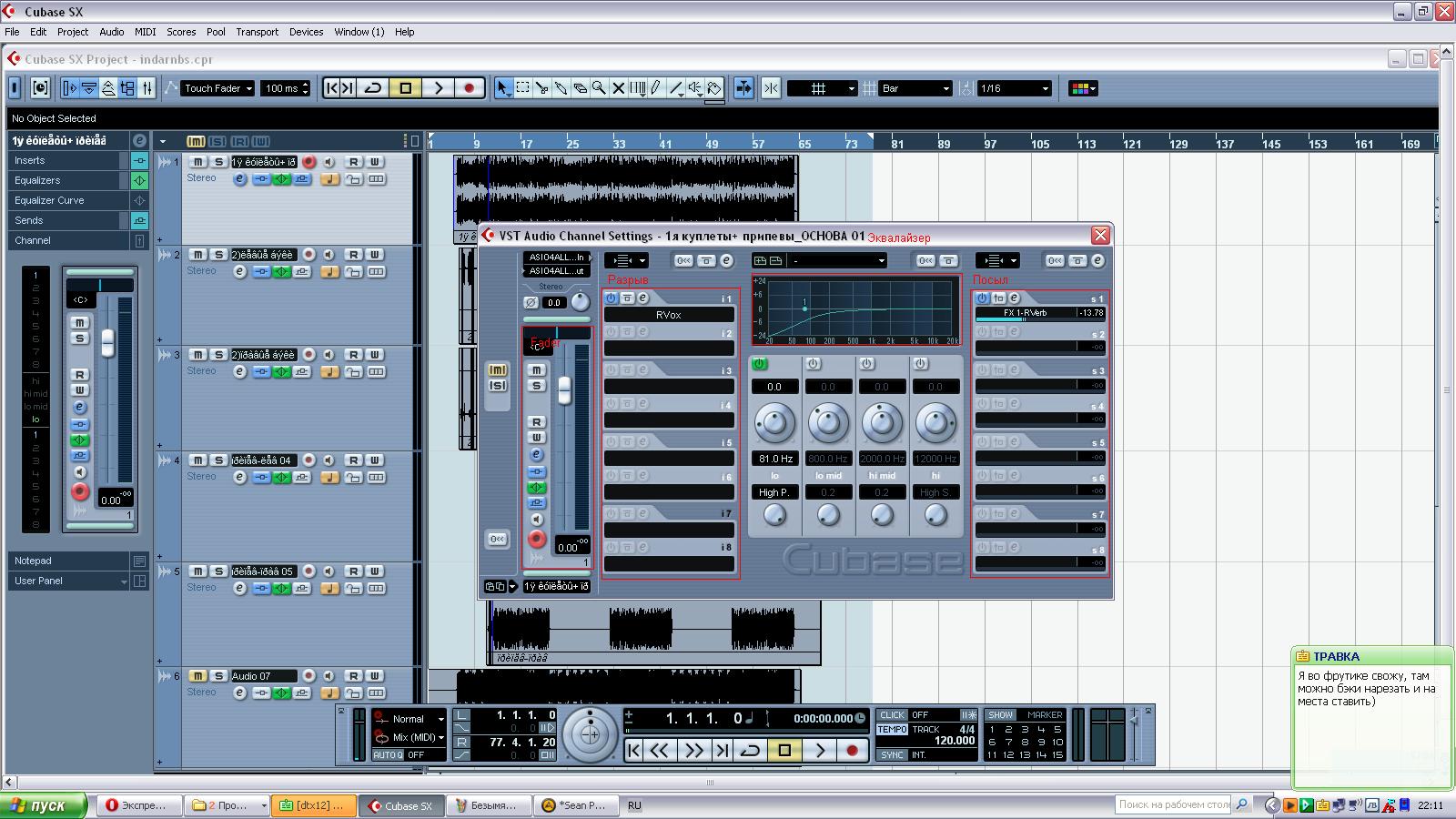Screen dimensions: 1456x819
Task: Select the Object Selection arrow tool
Action: (x=503, y=88)
